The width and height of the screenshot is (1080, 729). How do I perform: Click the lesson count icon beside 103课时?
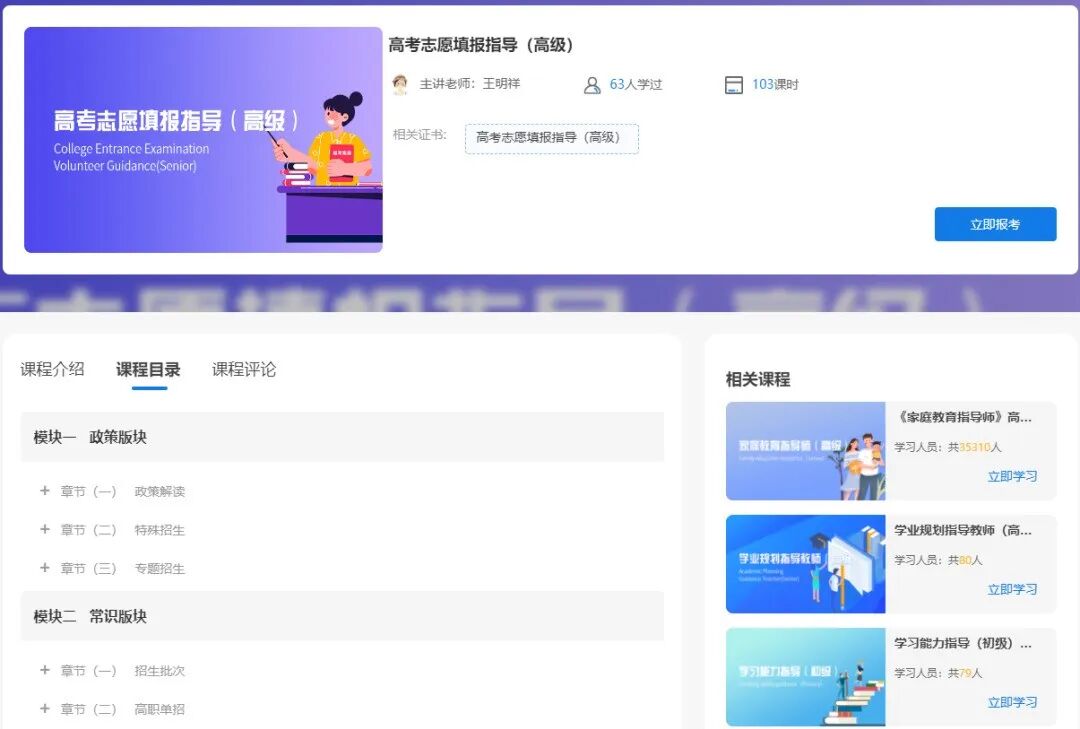[734, 85]
